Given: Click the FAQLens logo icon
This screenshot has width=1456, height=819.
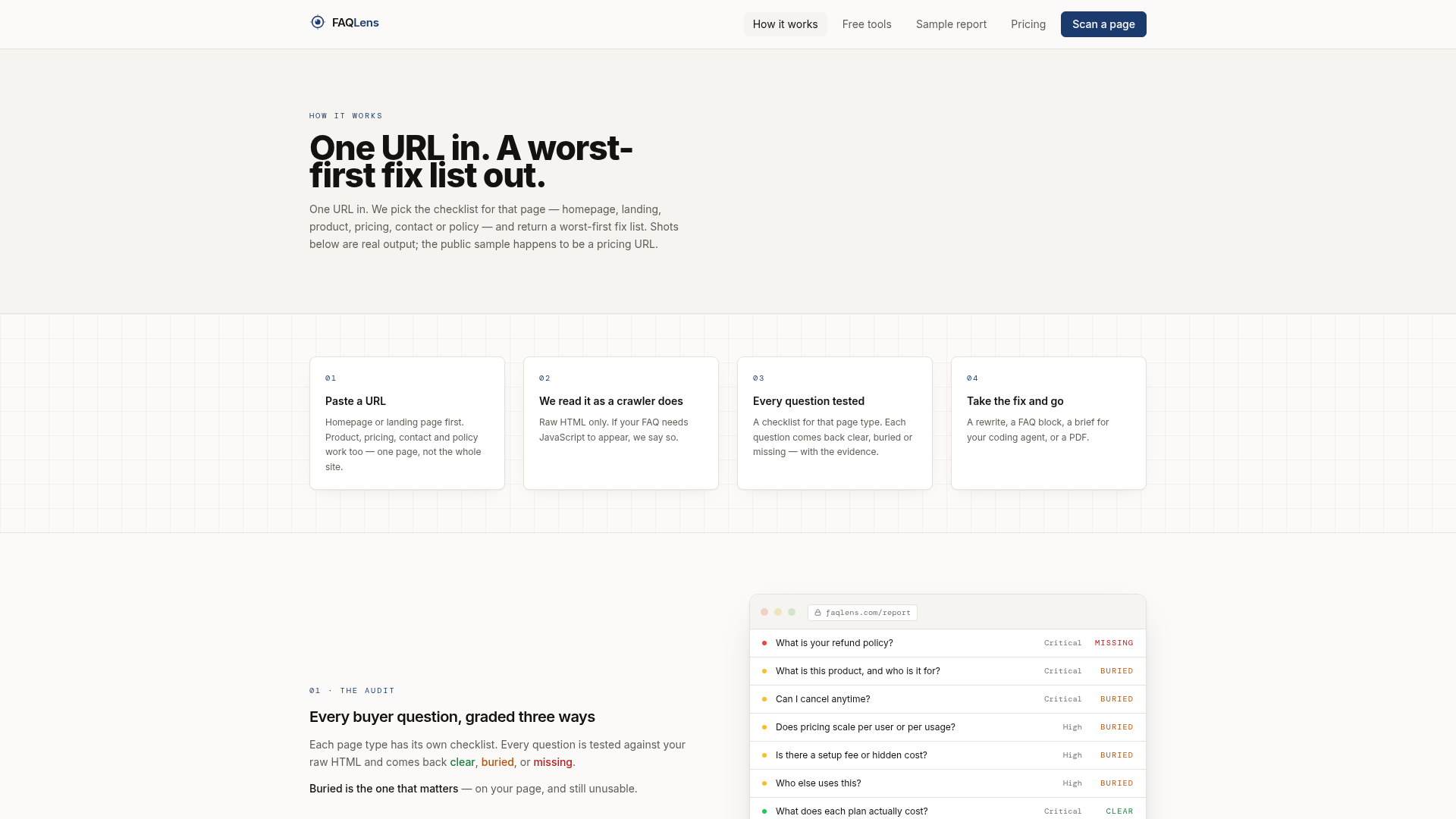Looking at the screenshot, I should [318, 23].
